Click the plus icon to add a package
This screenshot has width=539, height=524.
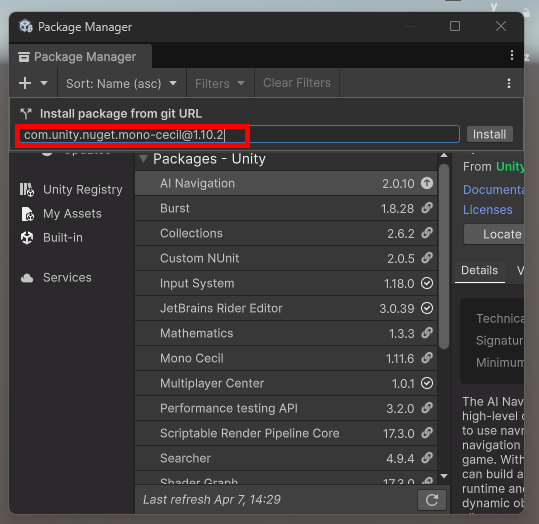click(25, 83)
